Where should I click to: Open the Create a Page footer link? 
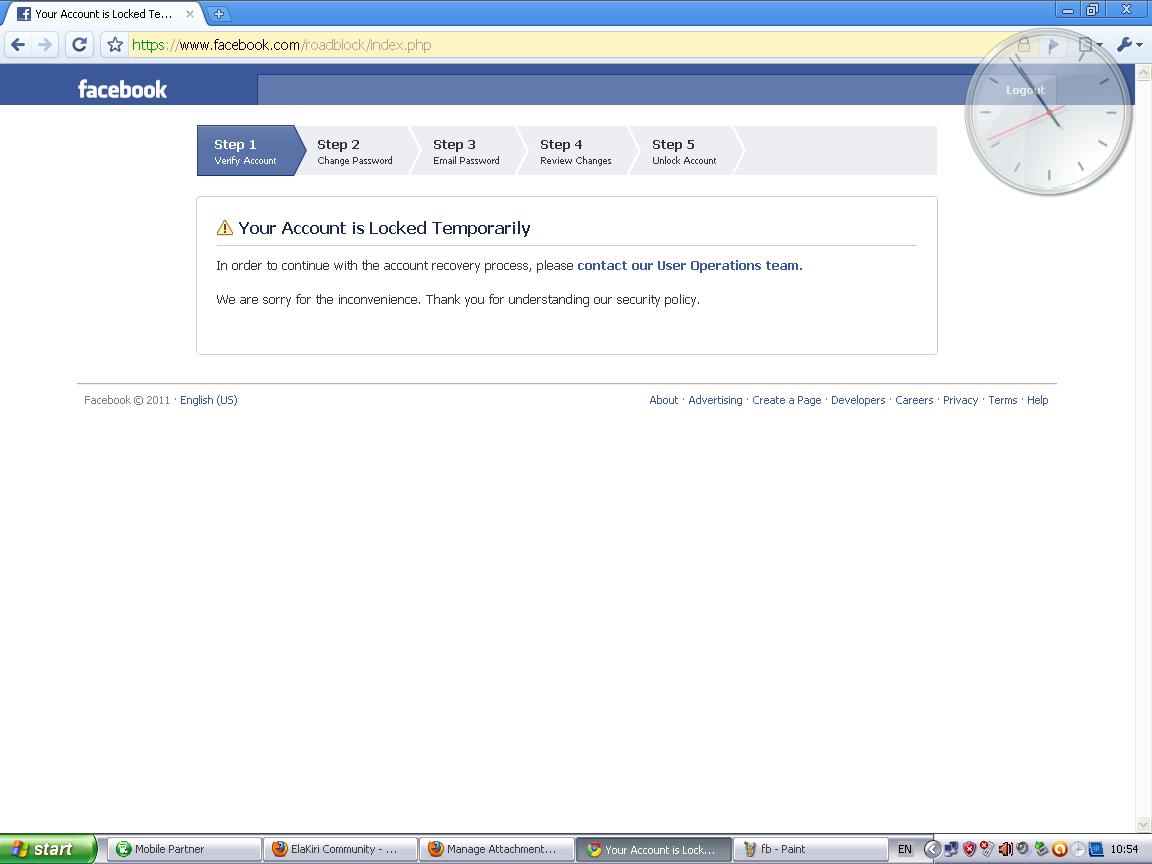(786, 400)
